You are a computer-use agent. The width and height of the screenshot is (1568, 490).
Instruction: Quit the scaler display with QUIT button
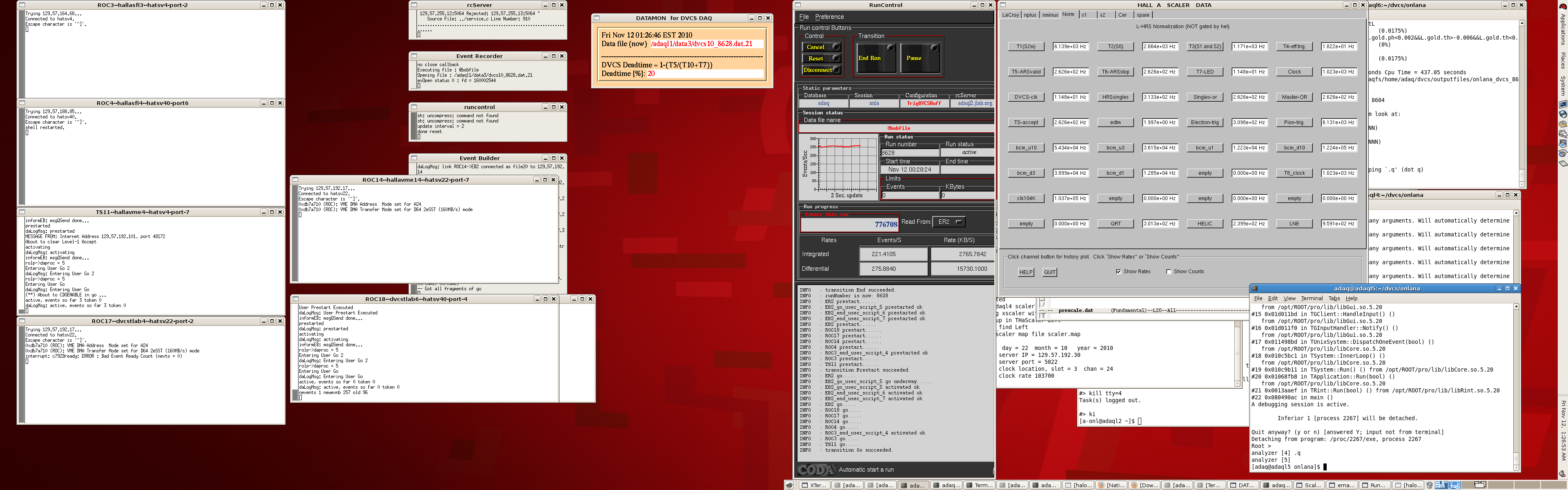tap(1050, 272)
